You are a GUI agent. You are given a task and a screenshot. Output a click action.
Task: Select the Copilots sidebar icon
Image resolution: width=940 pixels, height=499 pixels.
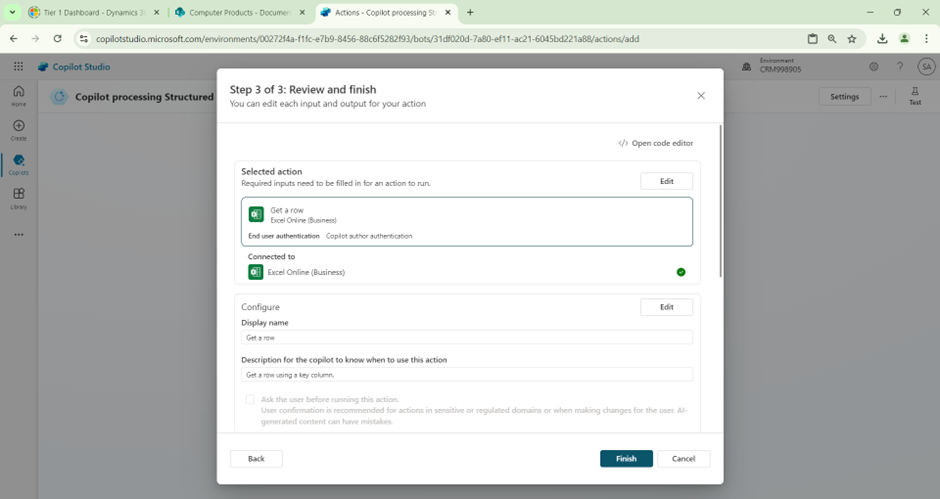click(18, 164)
